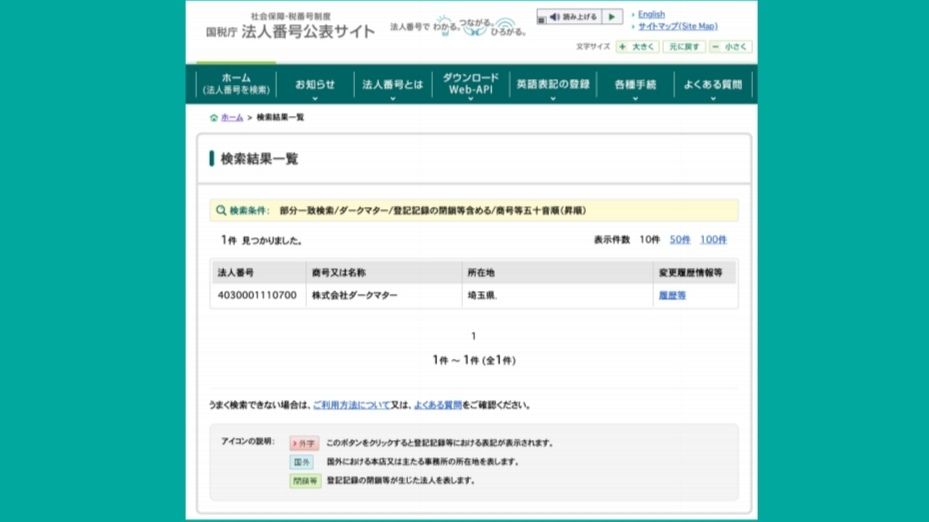Click the 閉鎖等 icon in the legend

(x=305, y=481)
